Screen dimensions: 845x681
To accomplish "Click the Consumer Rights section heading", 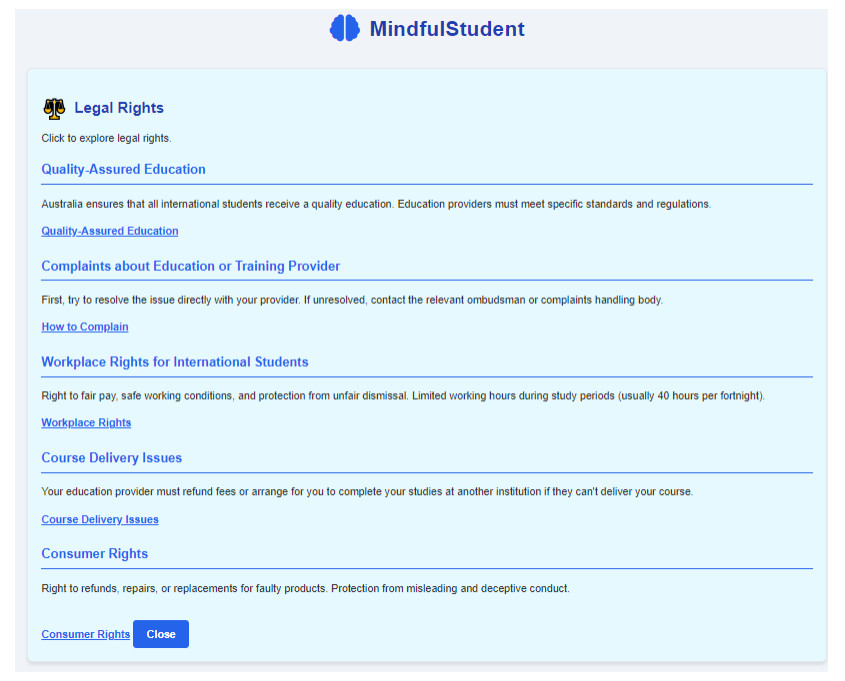I will tap(94, 554).
